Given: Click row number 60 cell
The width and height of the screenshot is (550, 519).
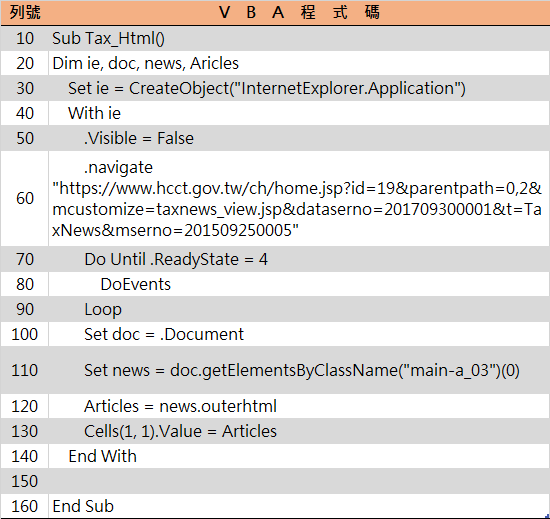Looking at the screenshot, I should [x=25, y=198].
